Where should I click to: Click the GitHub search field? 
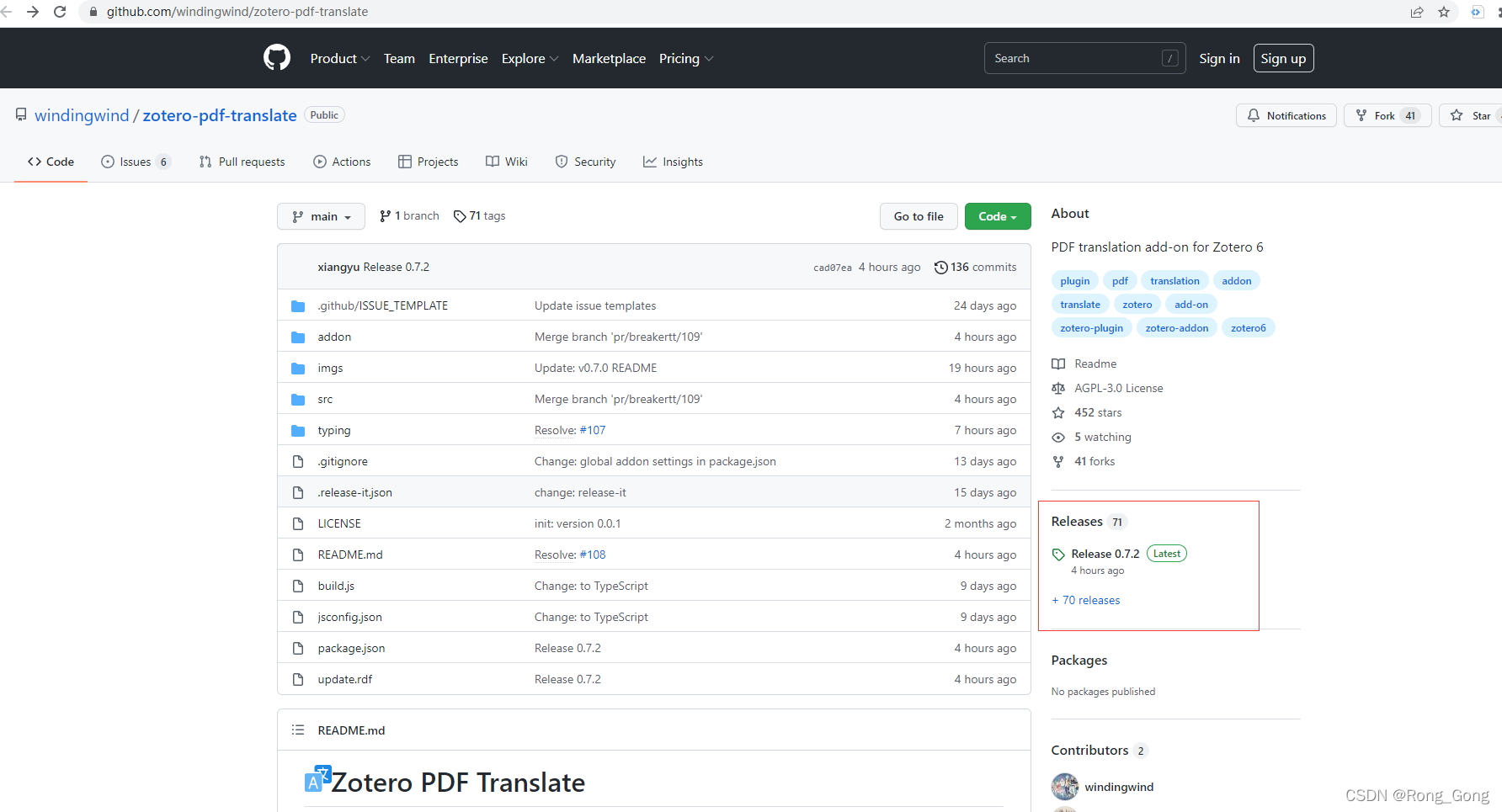1084,58
